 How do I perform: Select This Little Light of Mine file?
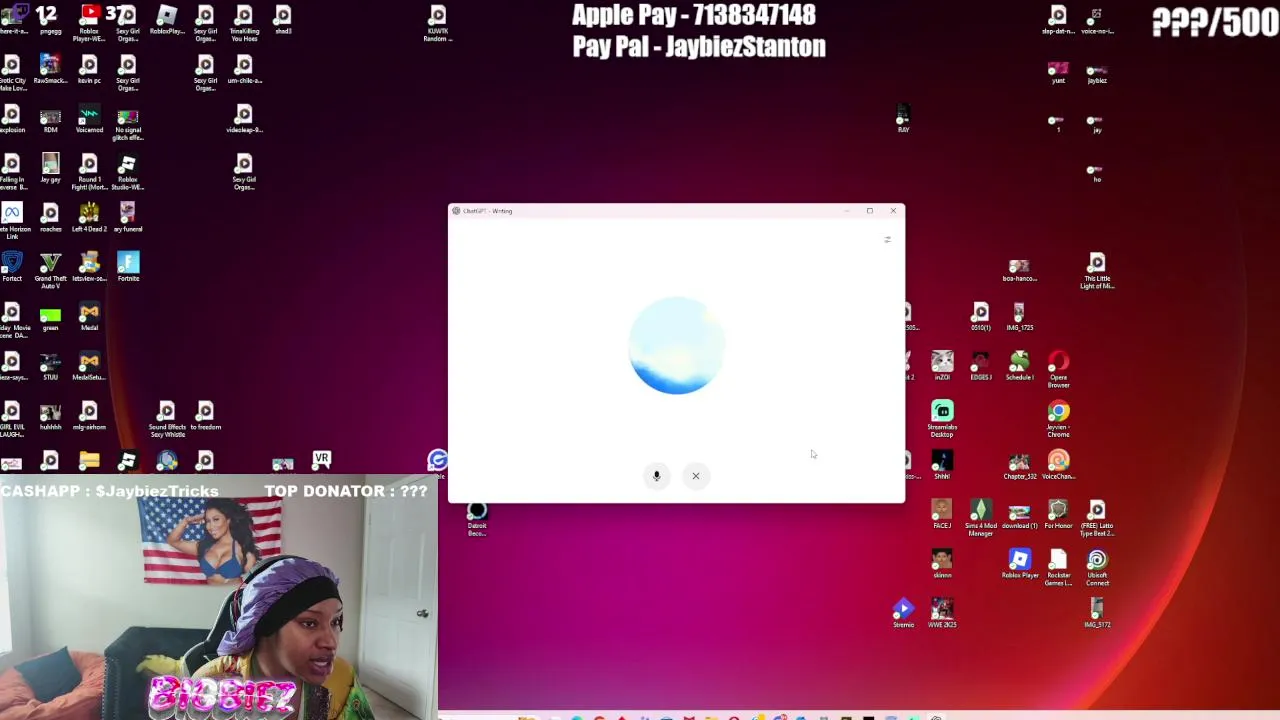pos(1097,270)
